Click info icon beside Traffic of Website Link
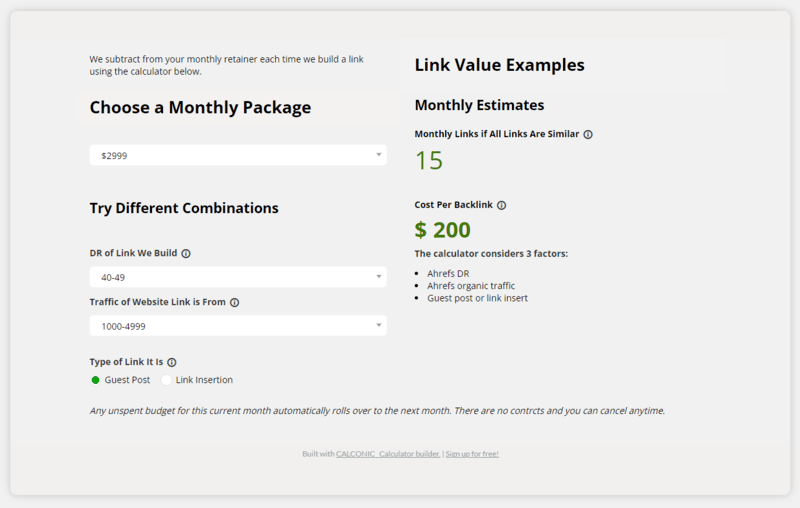 coord(235,302)
